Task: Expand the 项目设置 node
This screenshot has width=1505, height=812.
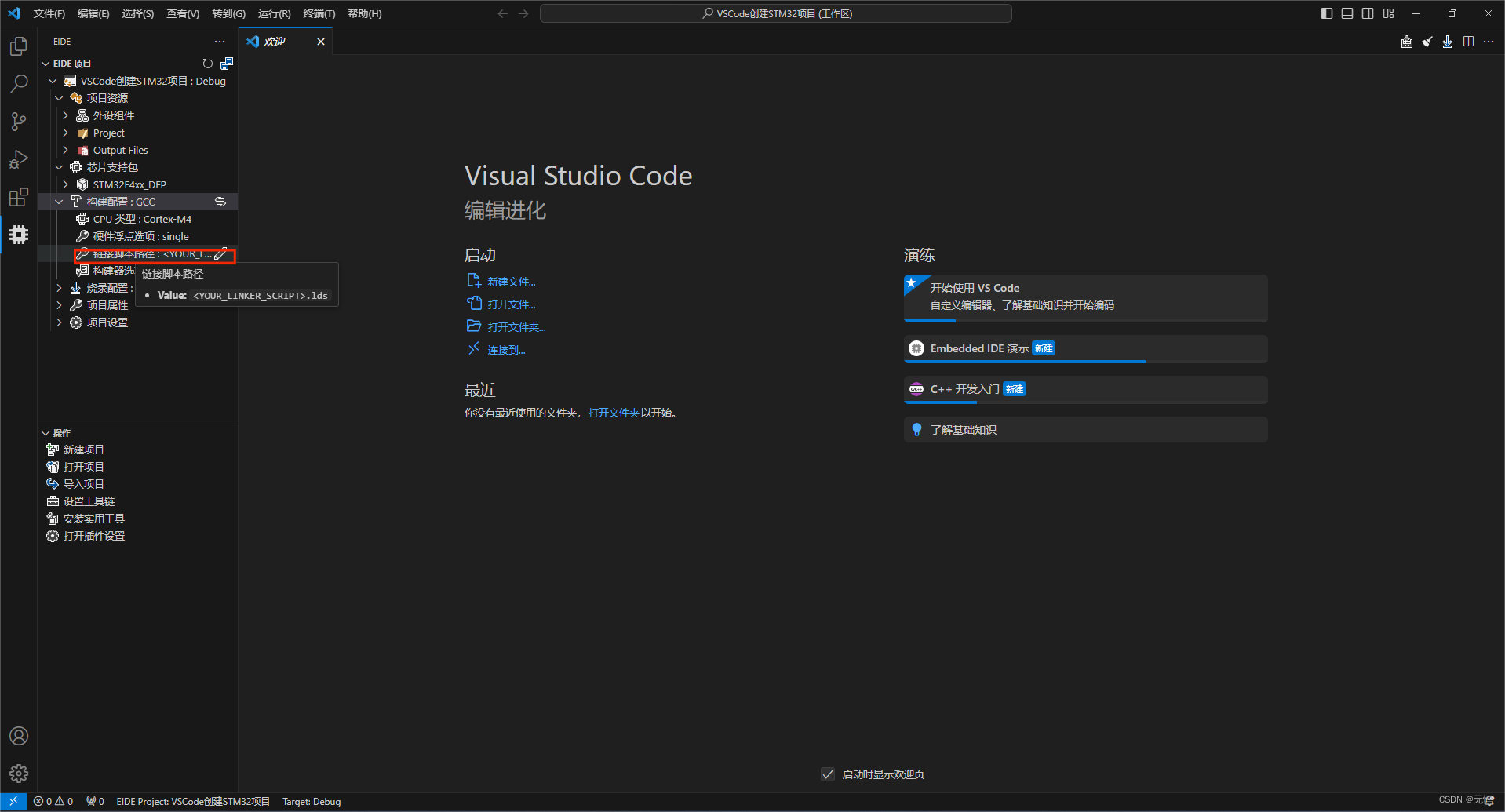Action: tap(59, 322)
